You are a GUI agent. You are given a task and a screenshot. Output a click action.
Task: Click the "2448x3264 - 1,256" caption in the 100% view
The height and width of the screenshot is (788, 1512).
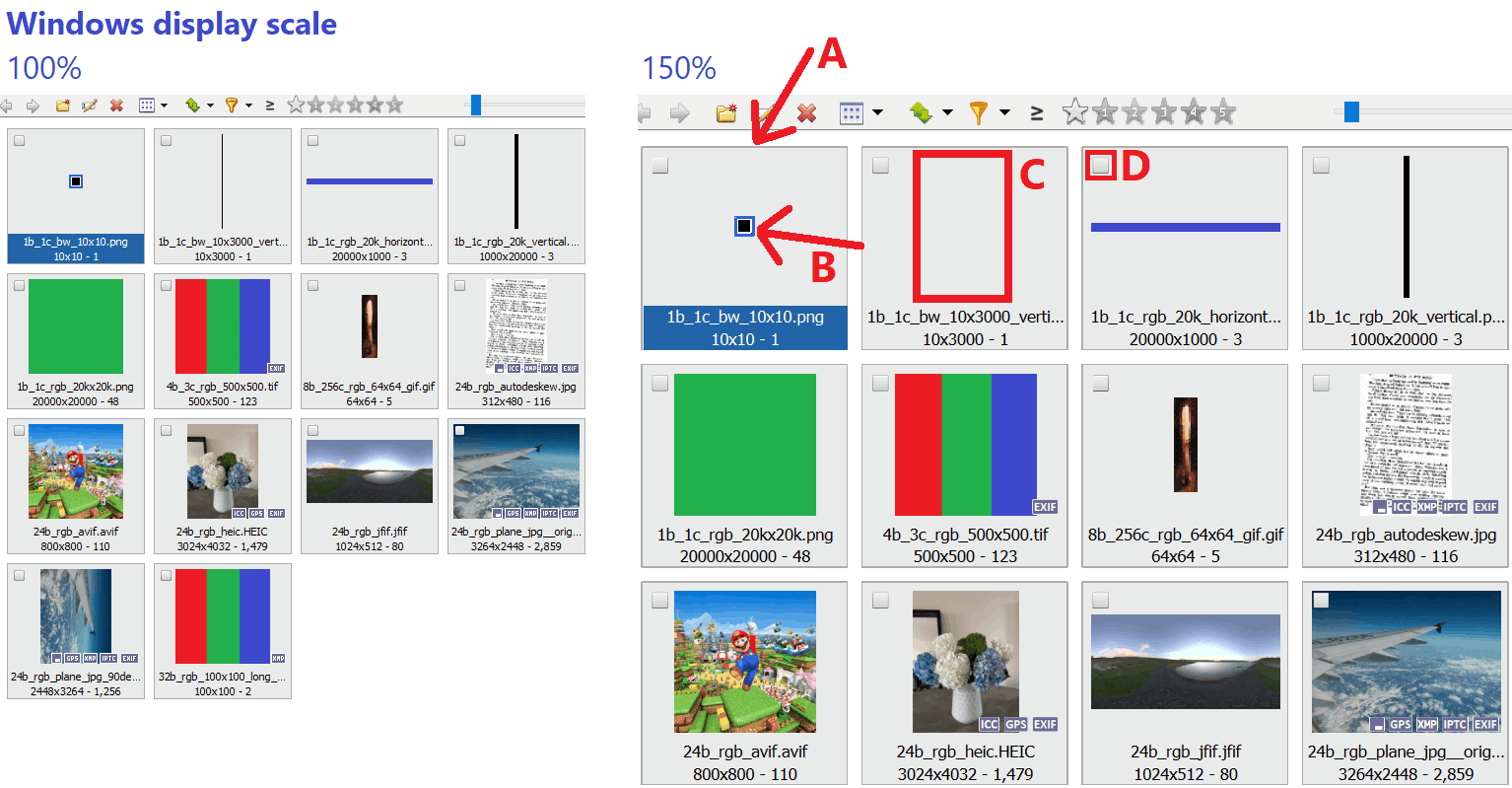[x=76, y=691]
